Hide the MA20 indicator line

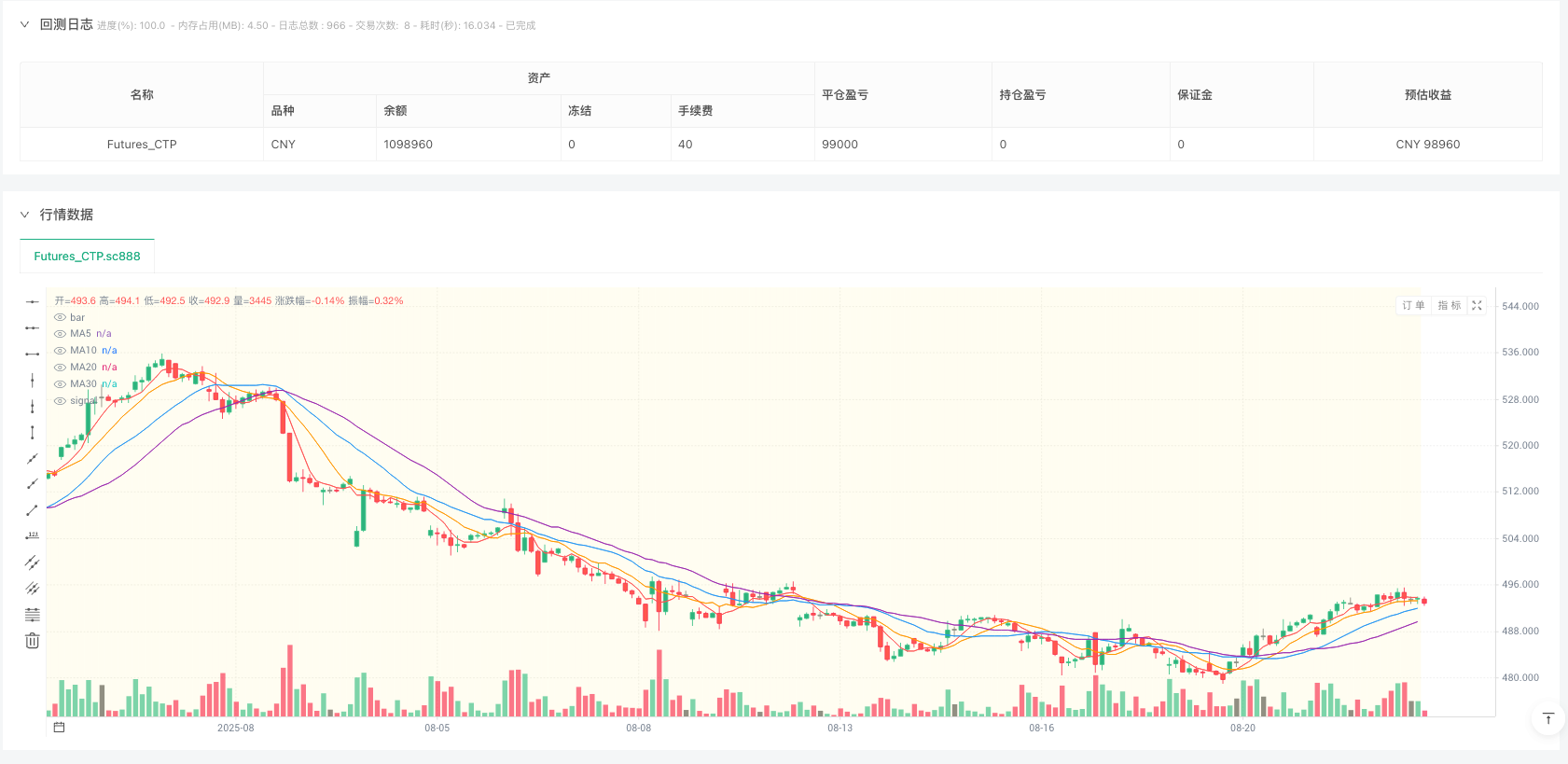pos(60,367)
